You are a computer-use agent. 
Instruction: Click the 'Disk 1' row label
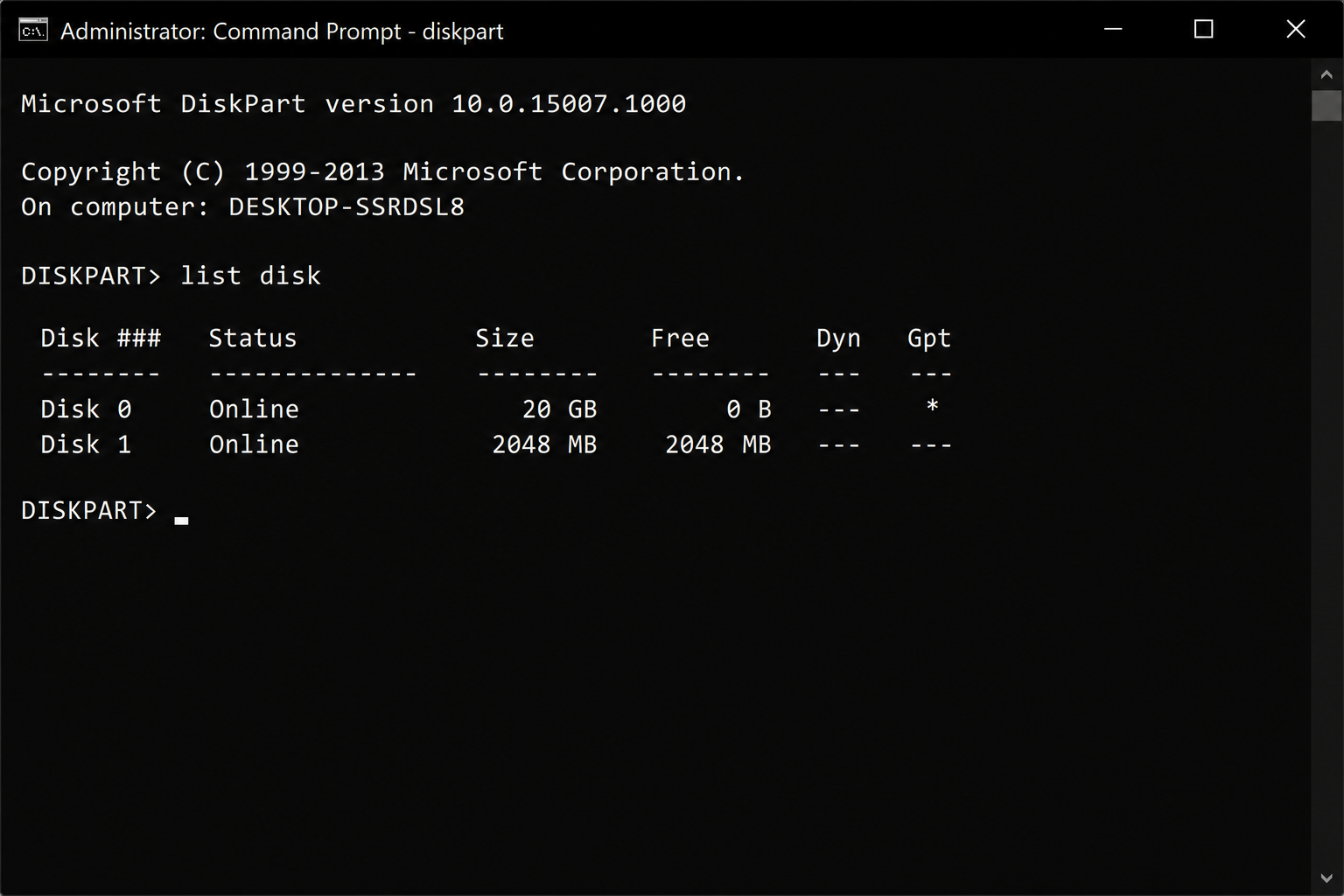tap(86, 444)
